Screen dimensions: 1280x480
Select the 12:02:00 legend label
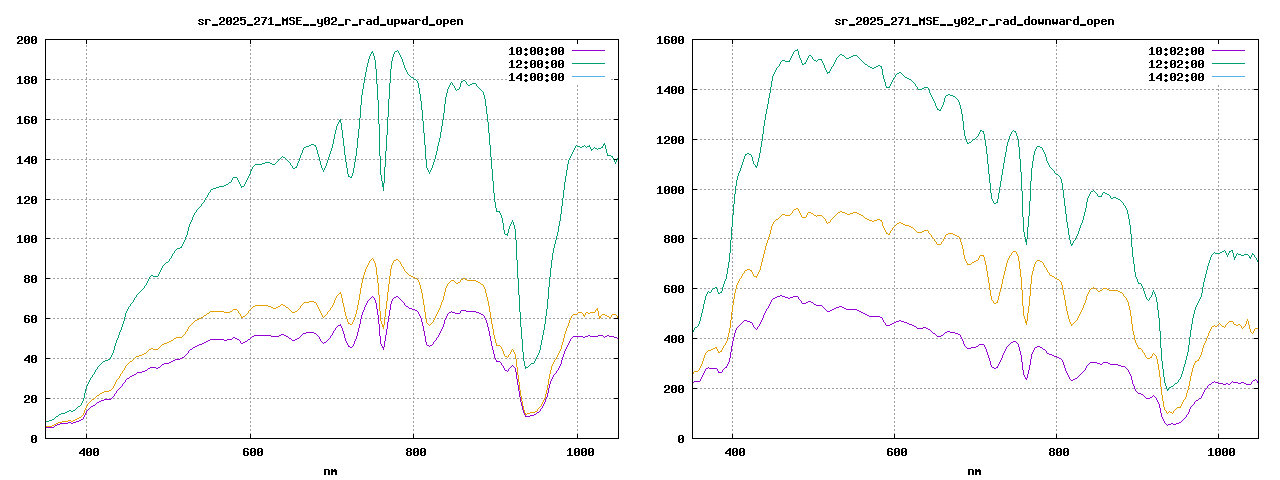1177,64
